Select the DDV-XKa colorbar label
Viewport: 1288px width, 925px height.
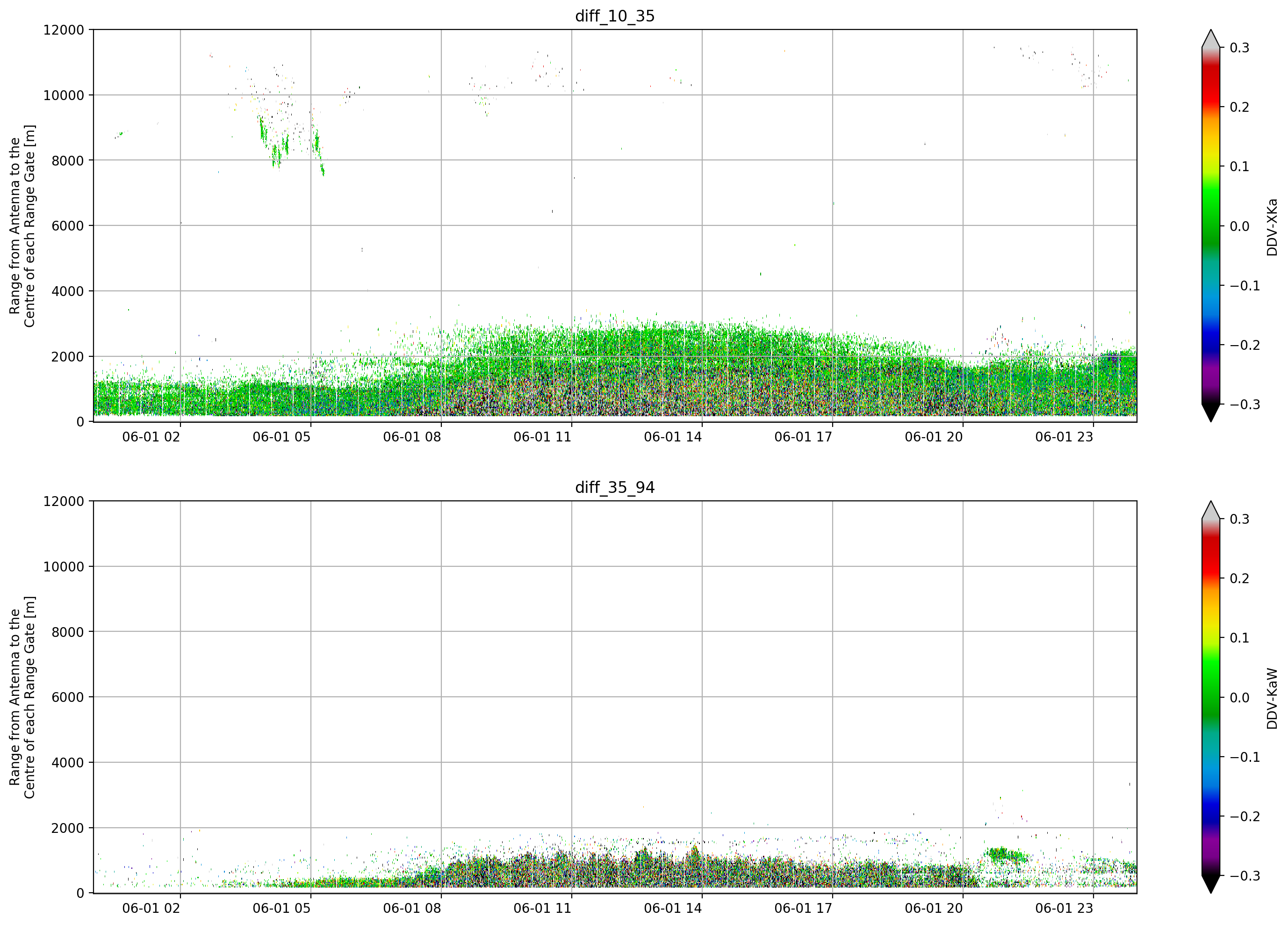point(1272,227)
